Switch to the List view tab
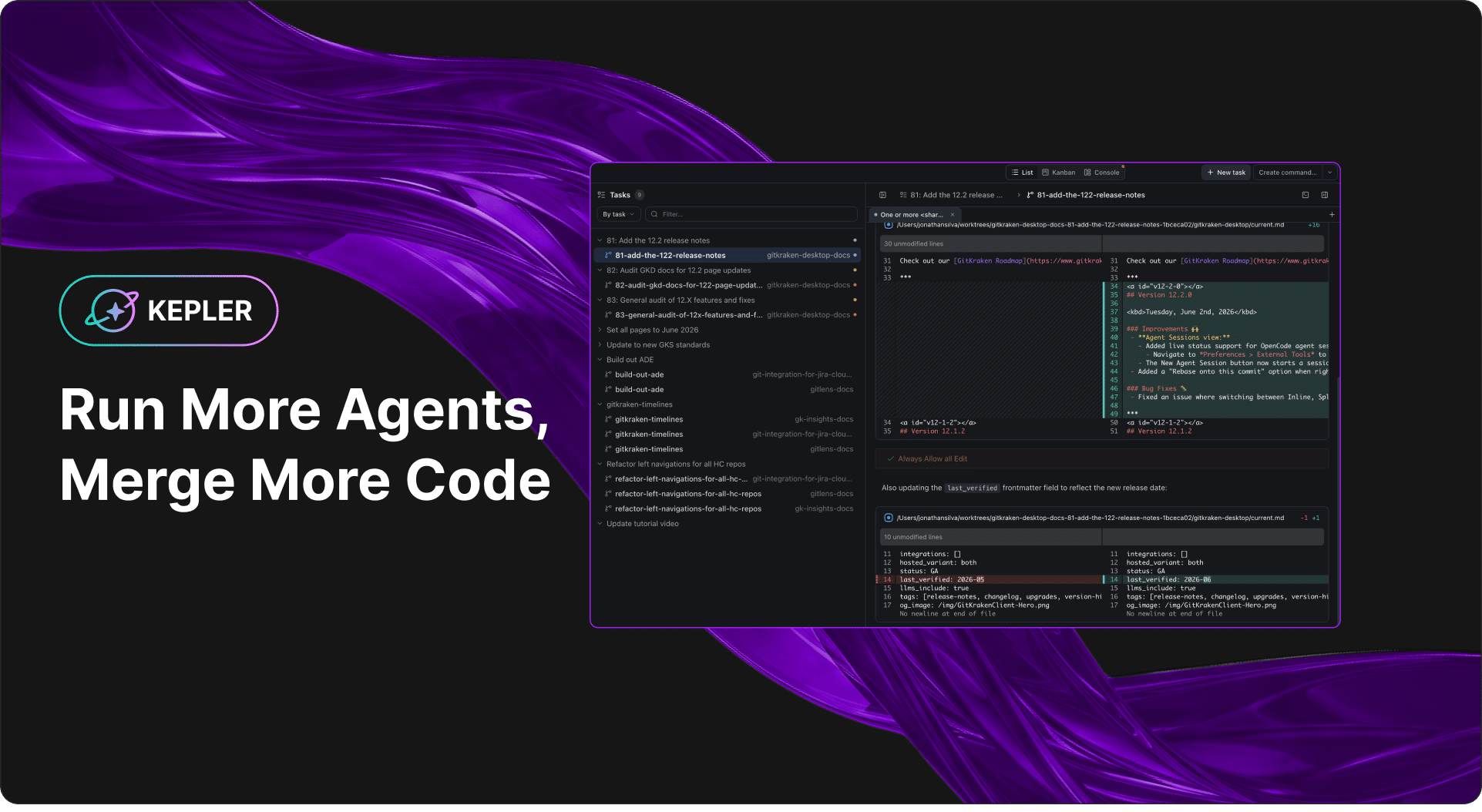 point(1022,173)
